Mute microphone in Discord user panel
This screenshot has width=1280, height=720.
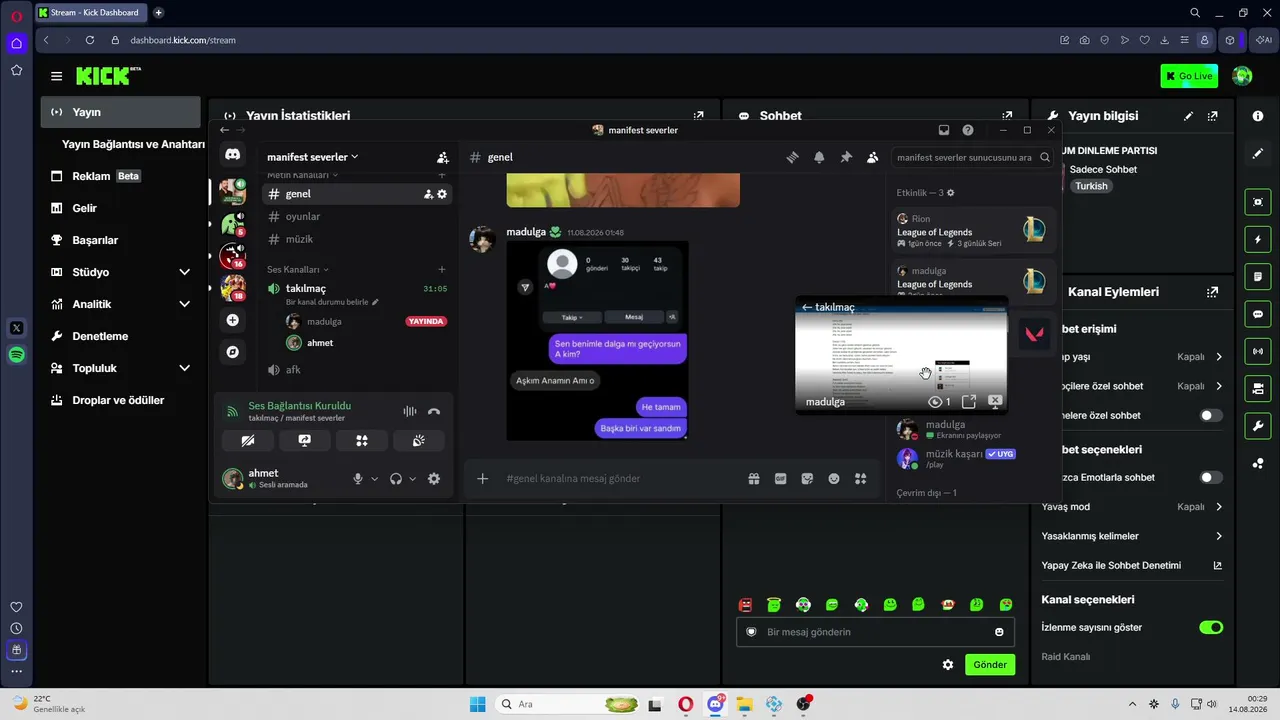[358, 479]
